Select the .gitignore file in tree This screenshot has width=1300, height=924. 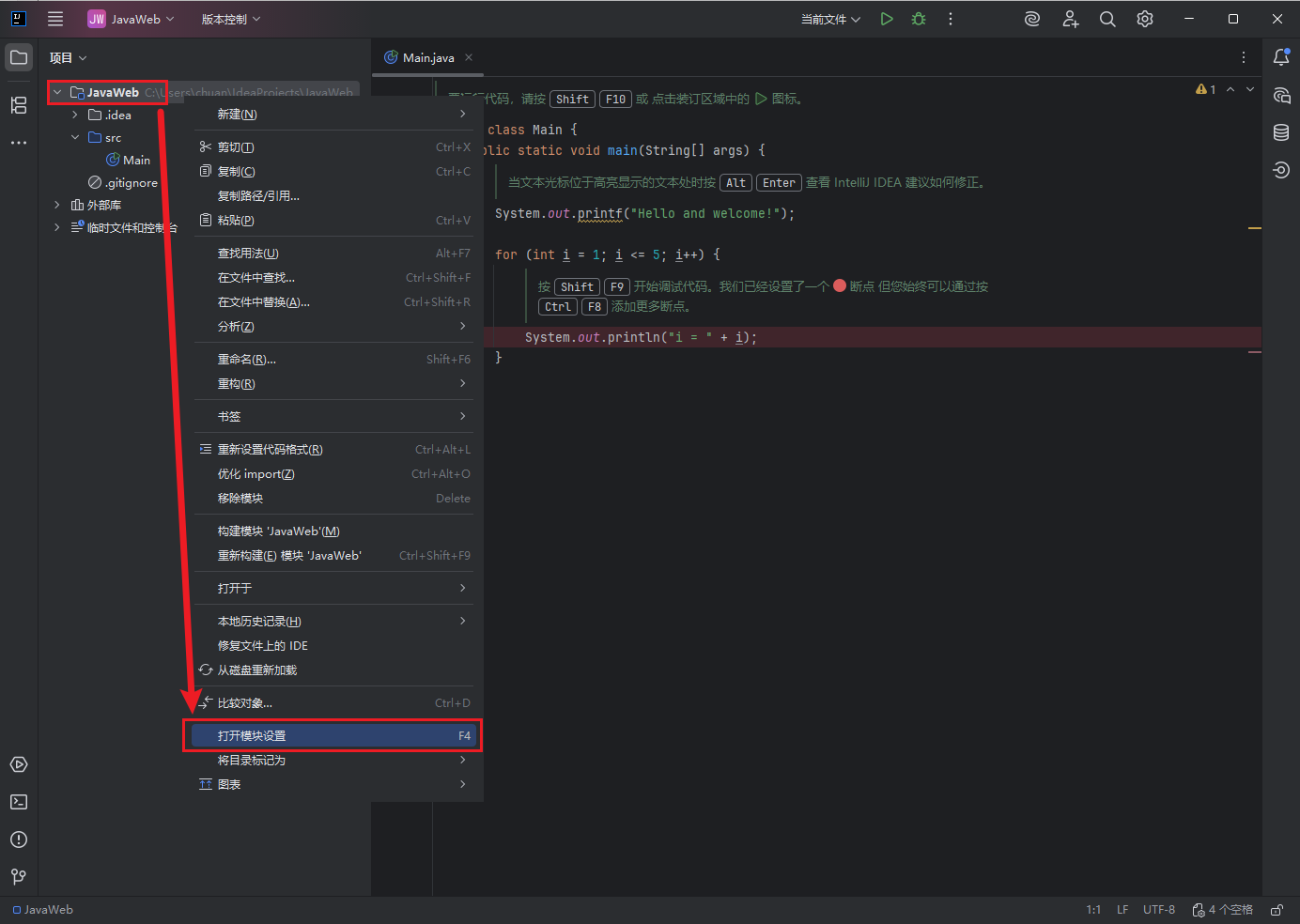[x=123, y=182]
